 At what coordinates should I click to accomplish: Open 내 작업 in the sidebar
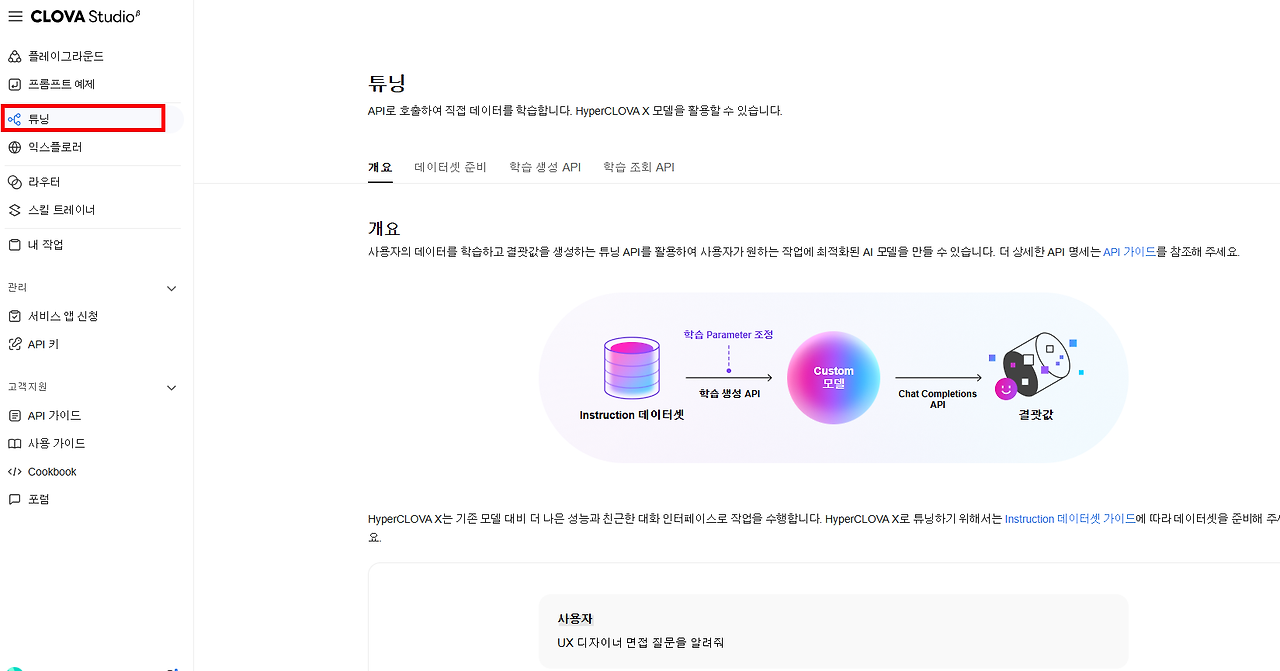[x=92, y=245]
